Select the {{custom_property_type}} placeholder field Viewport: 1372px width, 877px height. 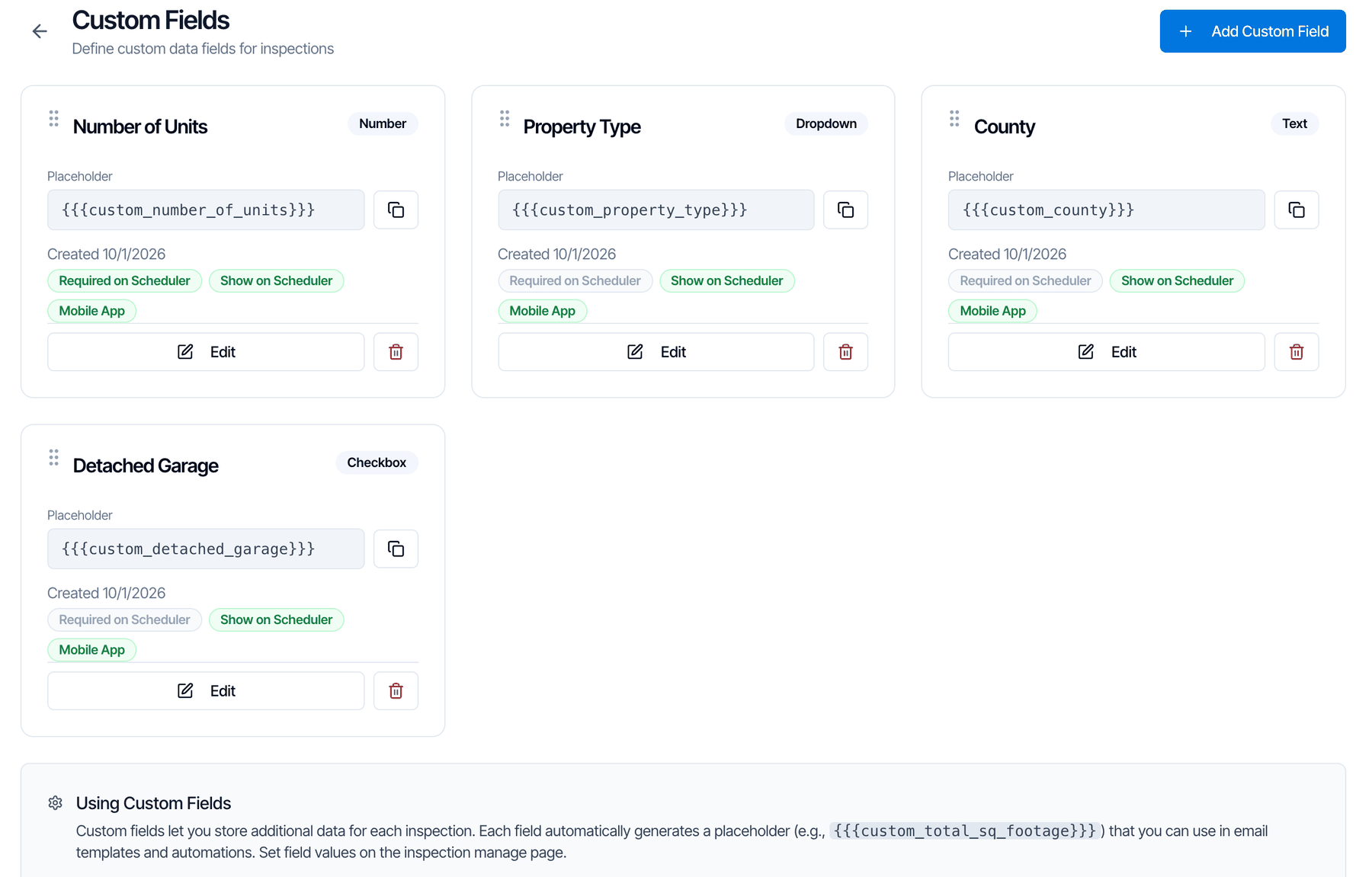(656, 210)
